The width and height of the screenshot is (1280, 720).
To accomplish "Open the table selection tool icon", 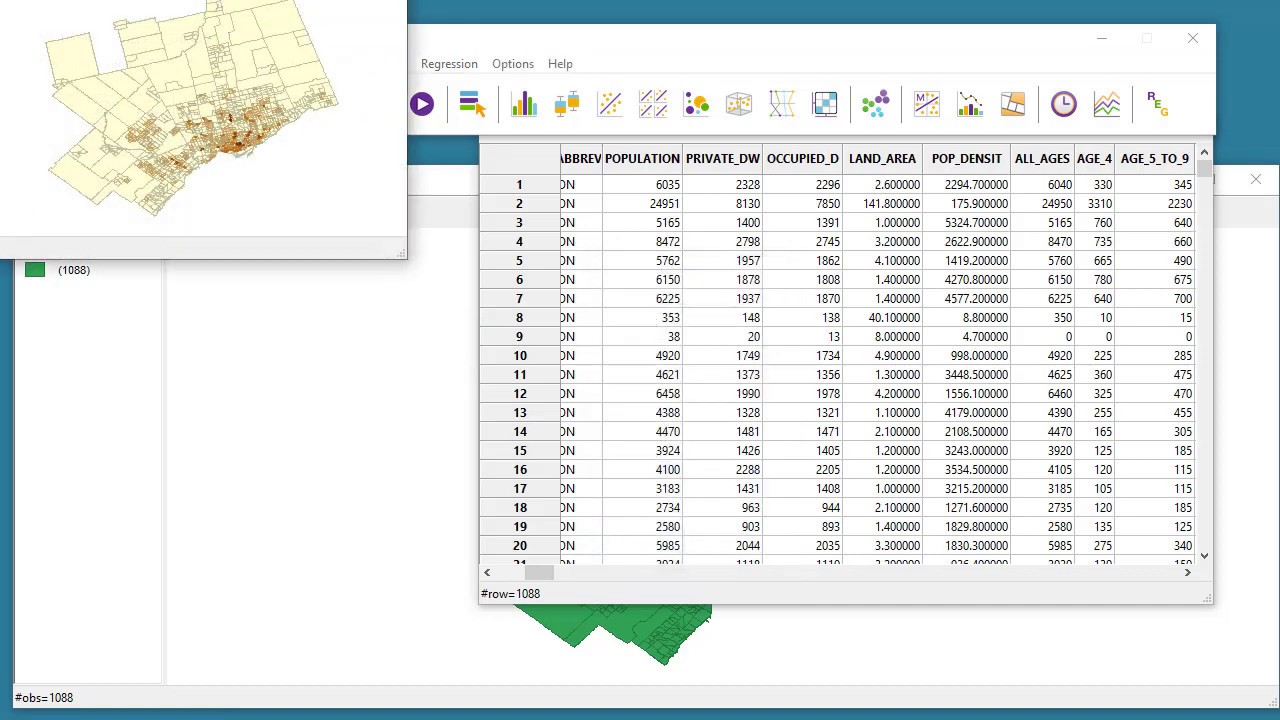I will pos(472,104).
